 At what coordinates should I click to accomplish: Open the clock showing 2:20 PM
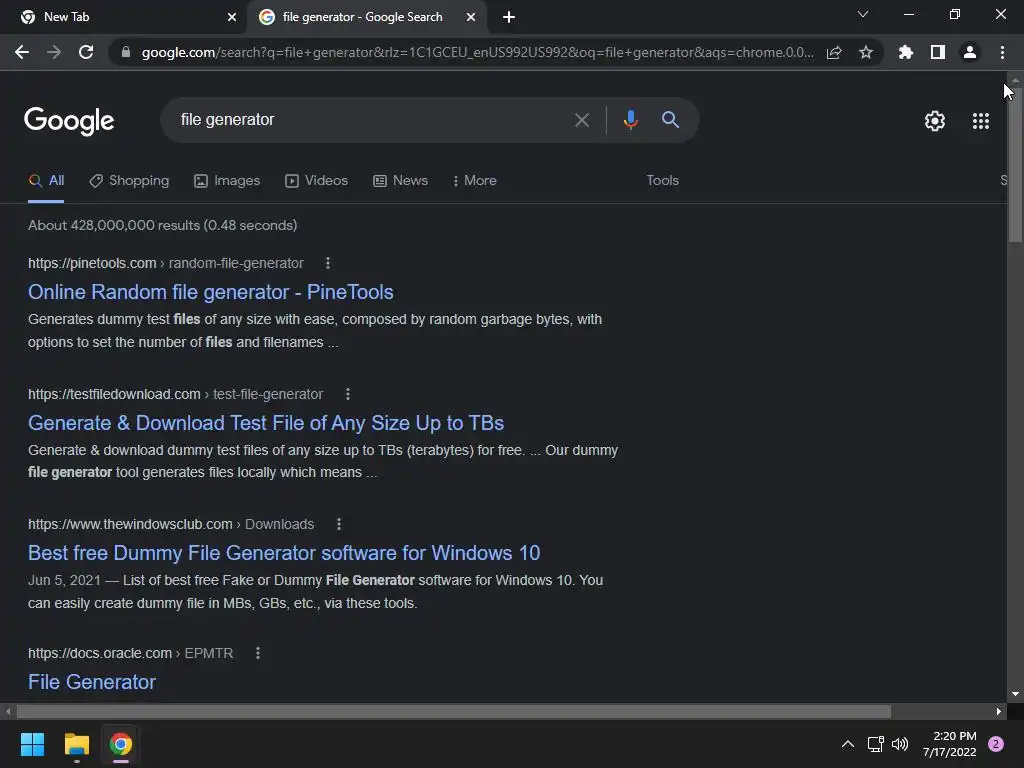point(950,744)
